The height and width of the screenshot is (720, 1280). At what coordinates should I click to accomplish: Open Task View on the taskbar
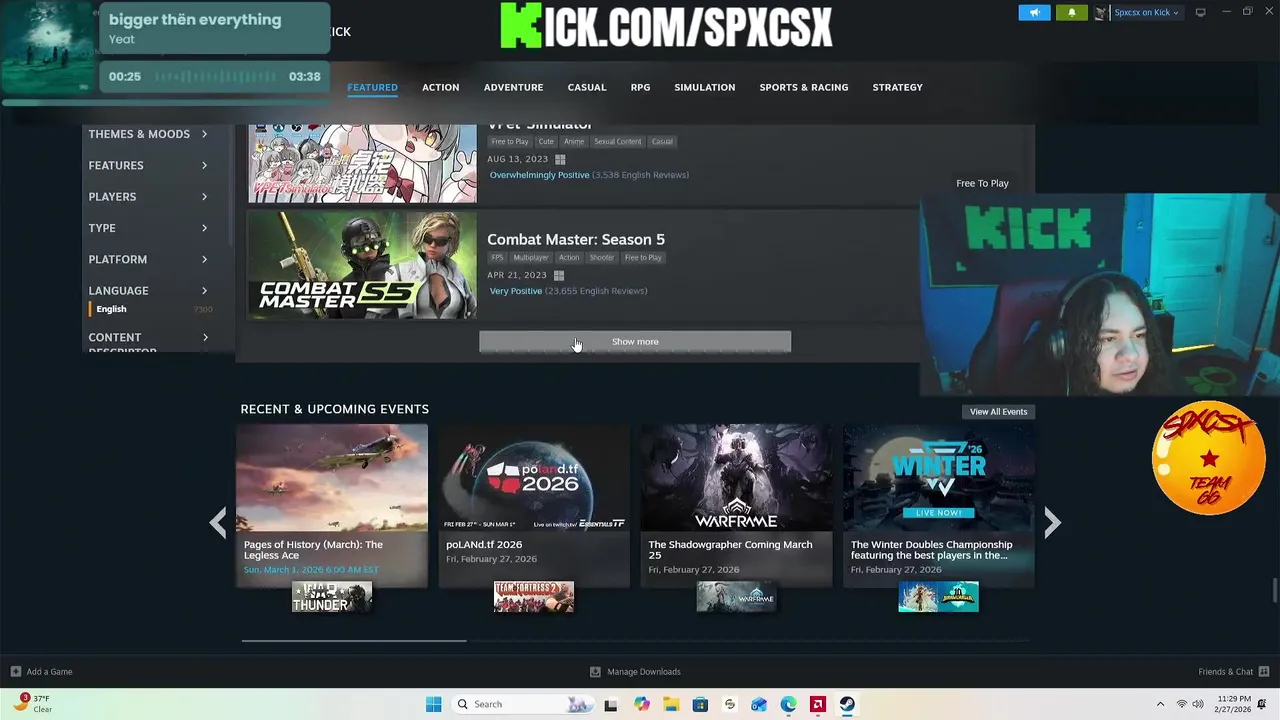coord(610,704)
